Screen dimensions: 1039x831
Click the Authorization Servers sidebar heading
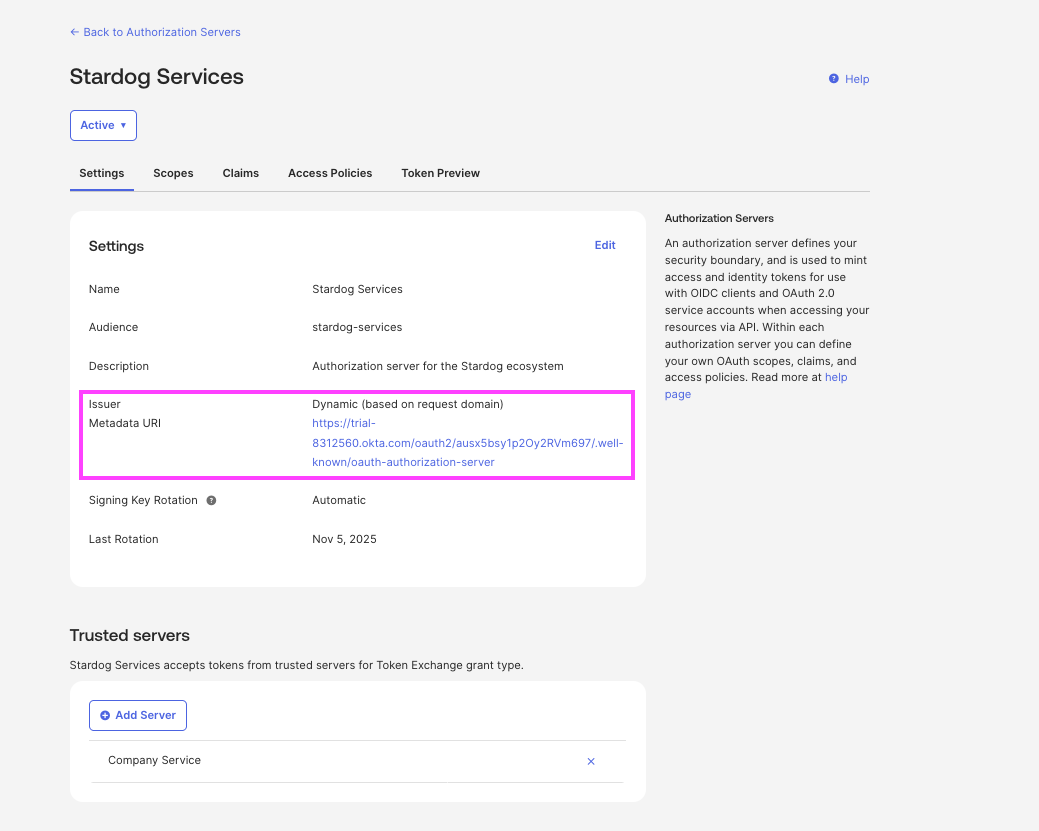(719, 218)
